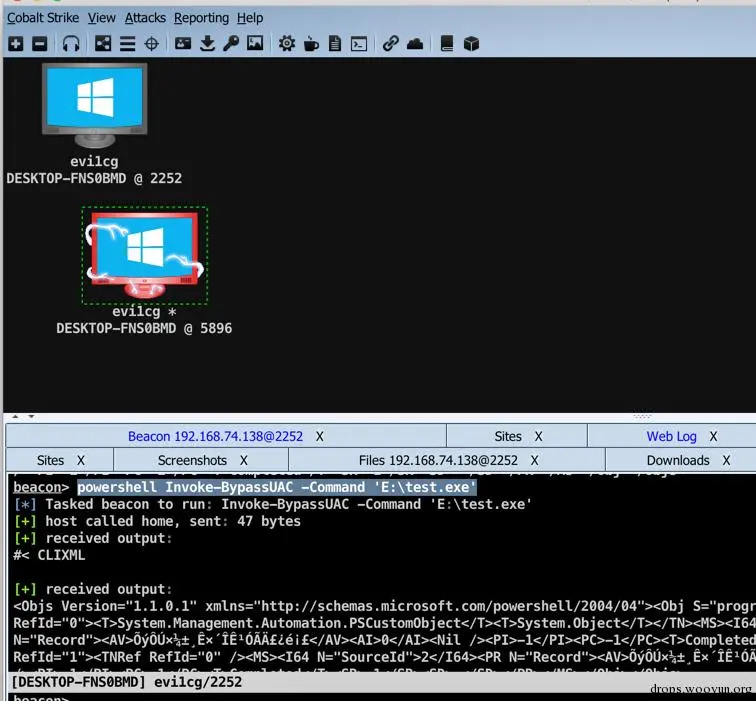Open Help via the book icon
This screenshot has width=756, height=701.
coord(447,44)
